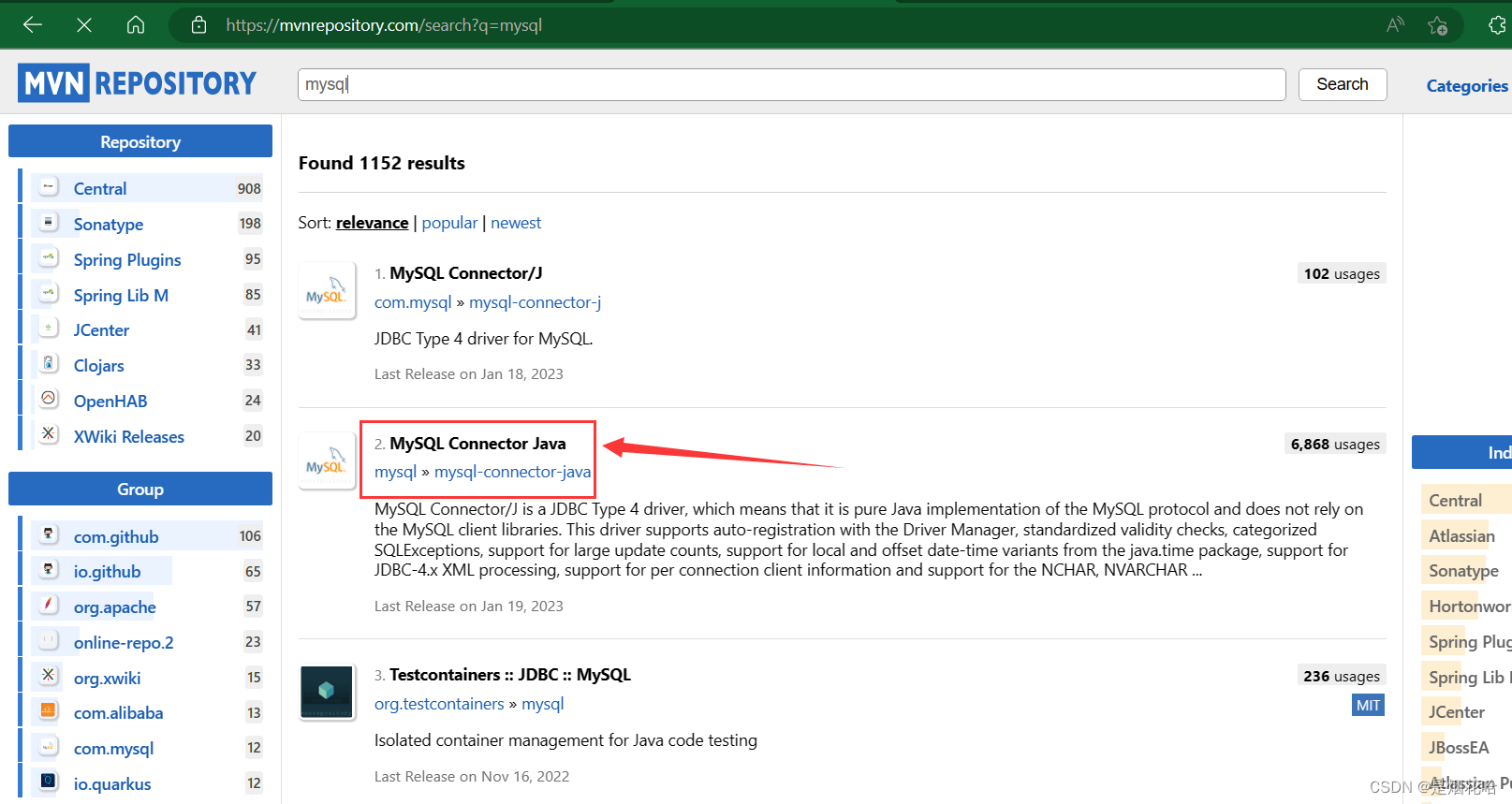Click the MIT license badge
Screen dimensions: 1512x804
(1368, 706)
